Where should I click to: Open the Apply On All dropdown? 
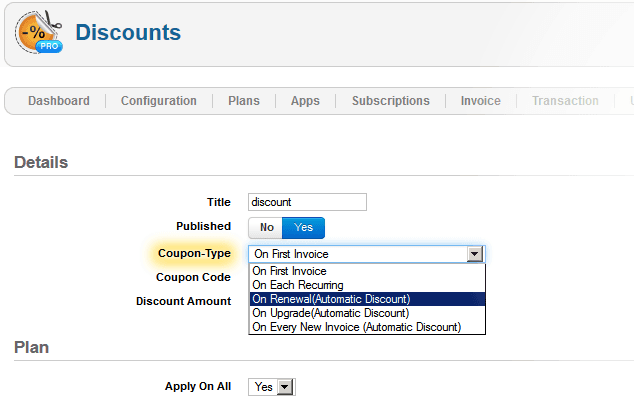[272, 387]
